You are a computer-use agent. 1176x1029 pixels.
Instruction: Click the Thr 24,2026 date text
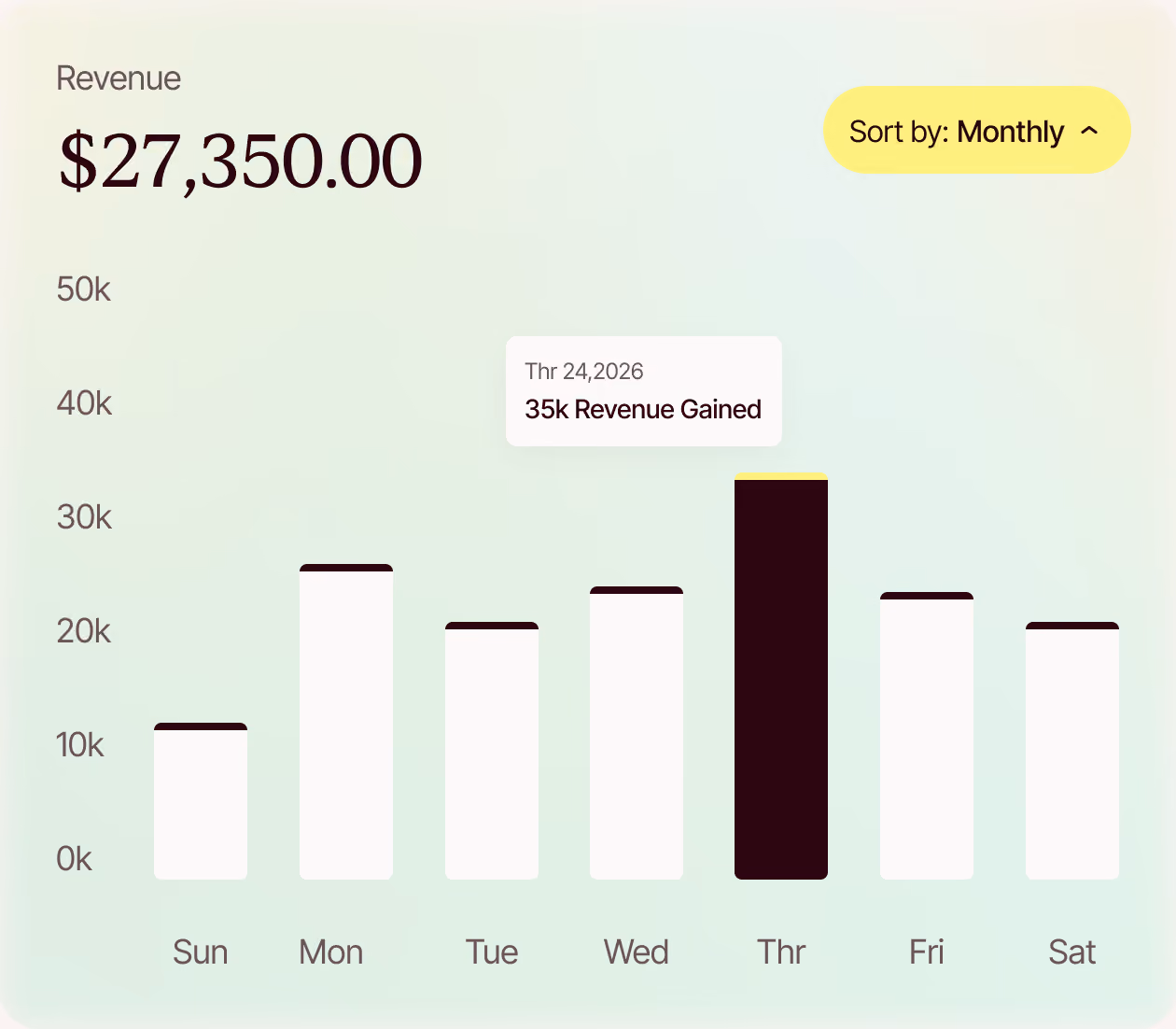pos(584,372)
